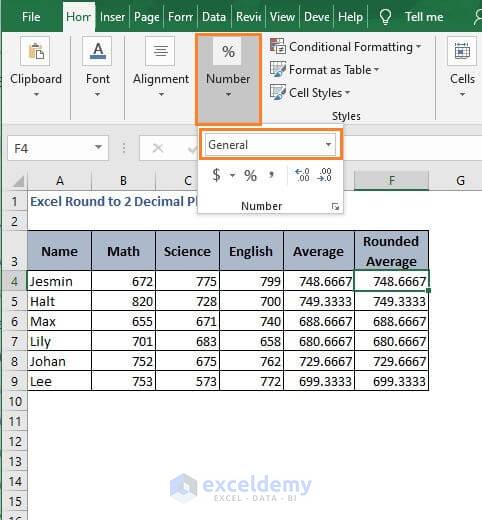Image resolution: width=482 pixels, height=520 pixels.
Task: Apply Comma Style format
Action: [x=272, y=175]
